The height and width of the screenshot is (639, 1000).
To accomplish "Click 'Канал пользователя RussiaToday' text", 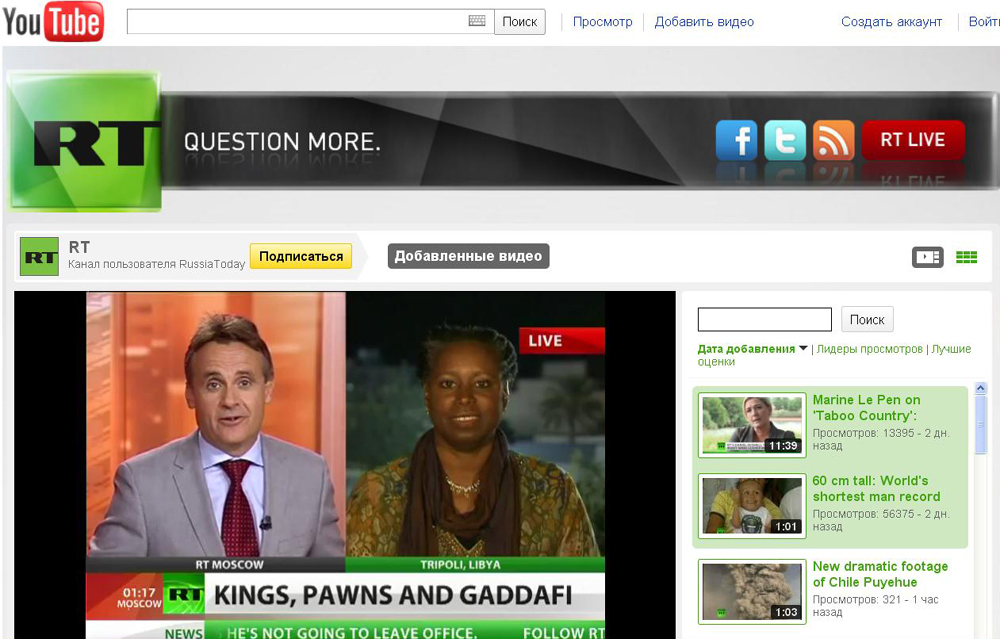I will tap(156, 264).
